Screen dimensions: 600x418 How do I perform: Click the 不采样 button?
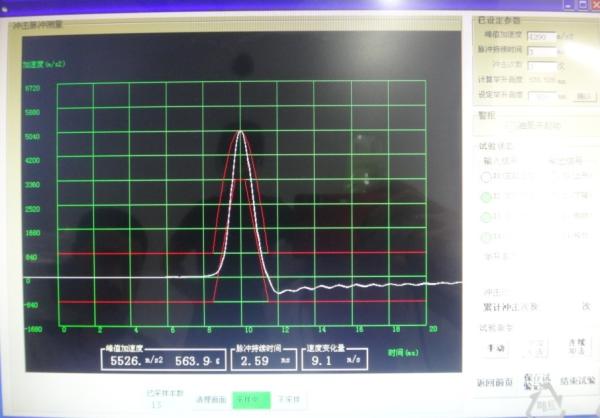pyautogui.click(x=289, y=400)
